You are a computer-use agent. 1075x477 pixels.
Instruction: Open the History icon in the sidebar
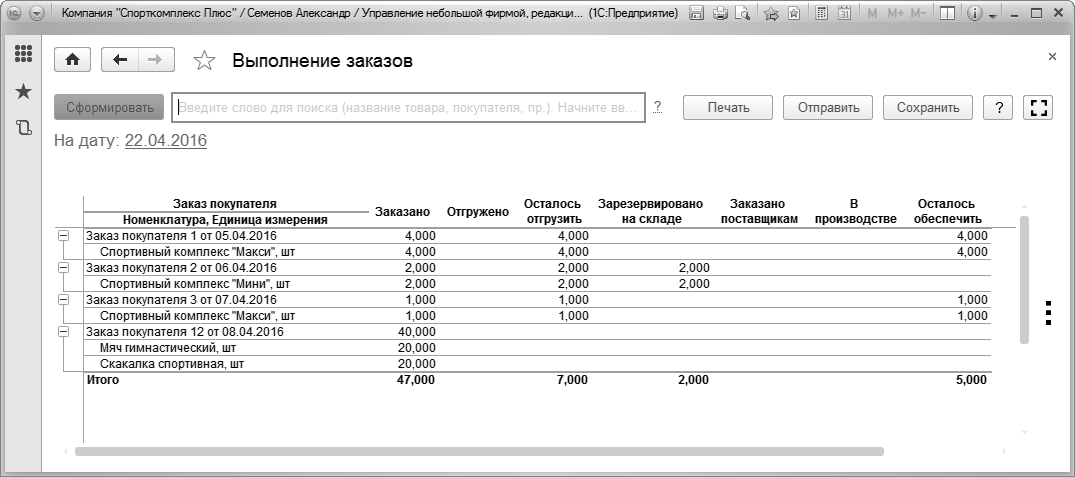point(23,127)
